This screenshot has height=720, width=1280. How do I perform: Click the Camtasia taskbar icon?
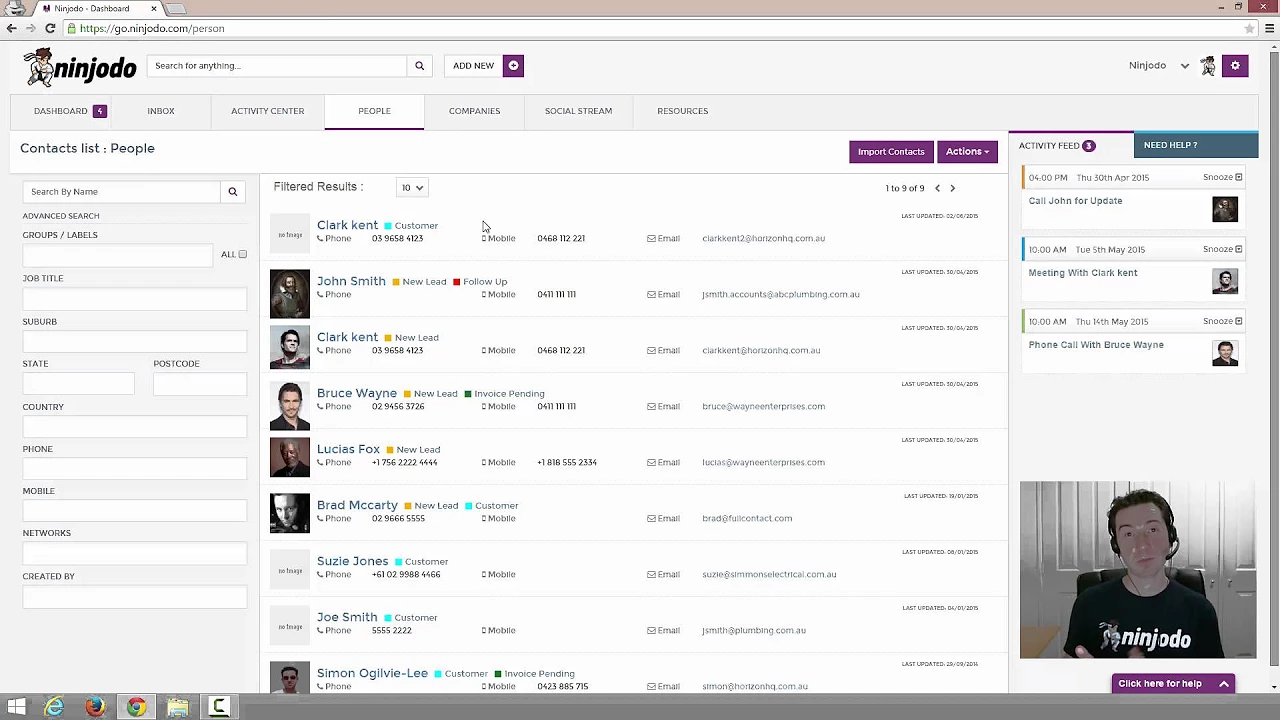218,707
